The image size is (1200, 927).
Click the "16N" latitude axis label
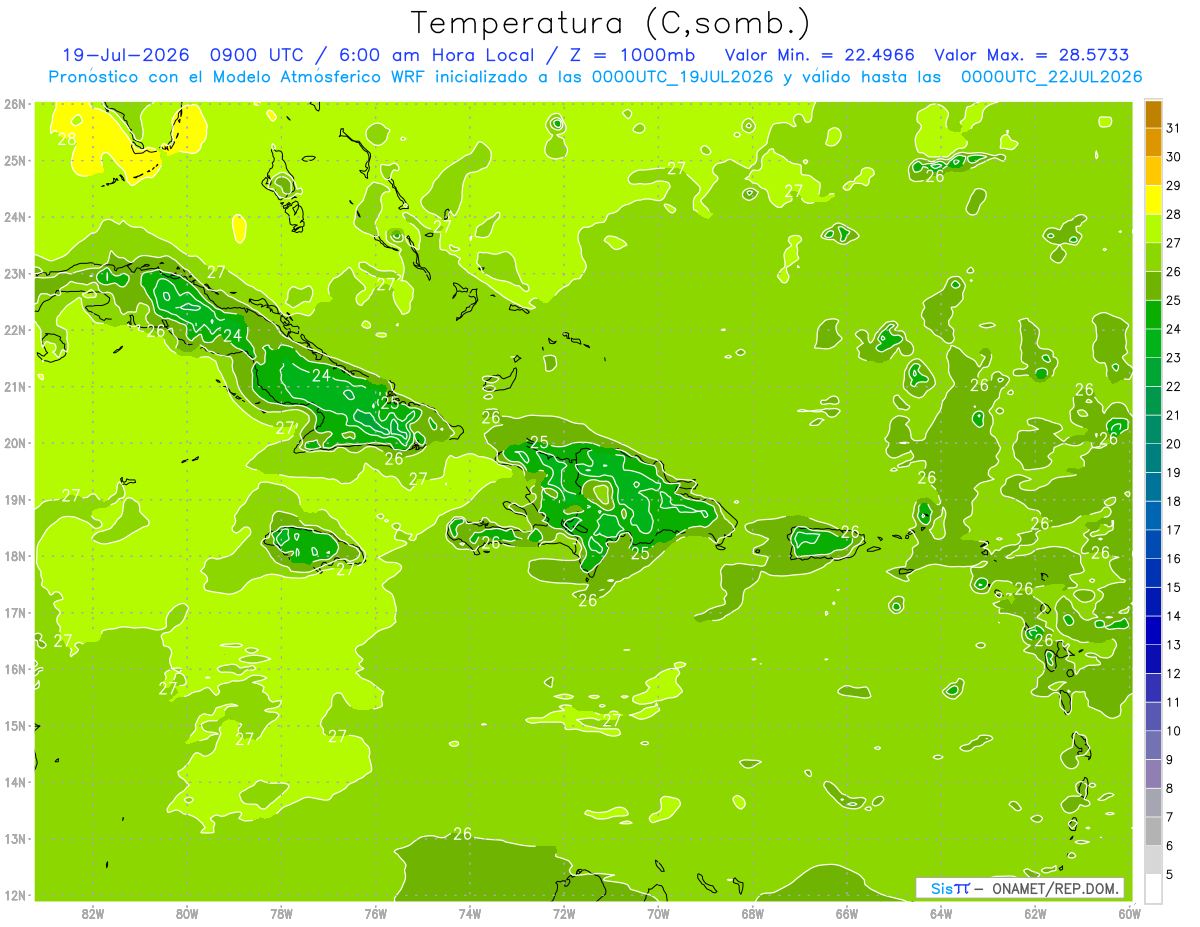click(x=15, y=669)
